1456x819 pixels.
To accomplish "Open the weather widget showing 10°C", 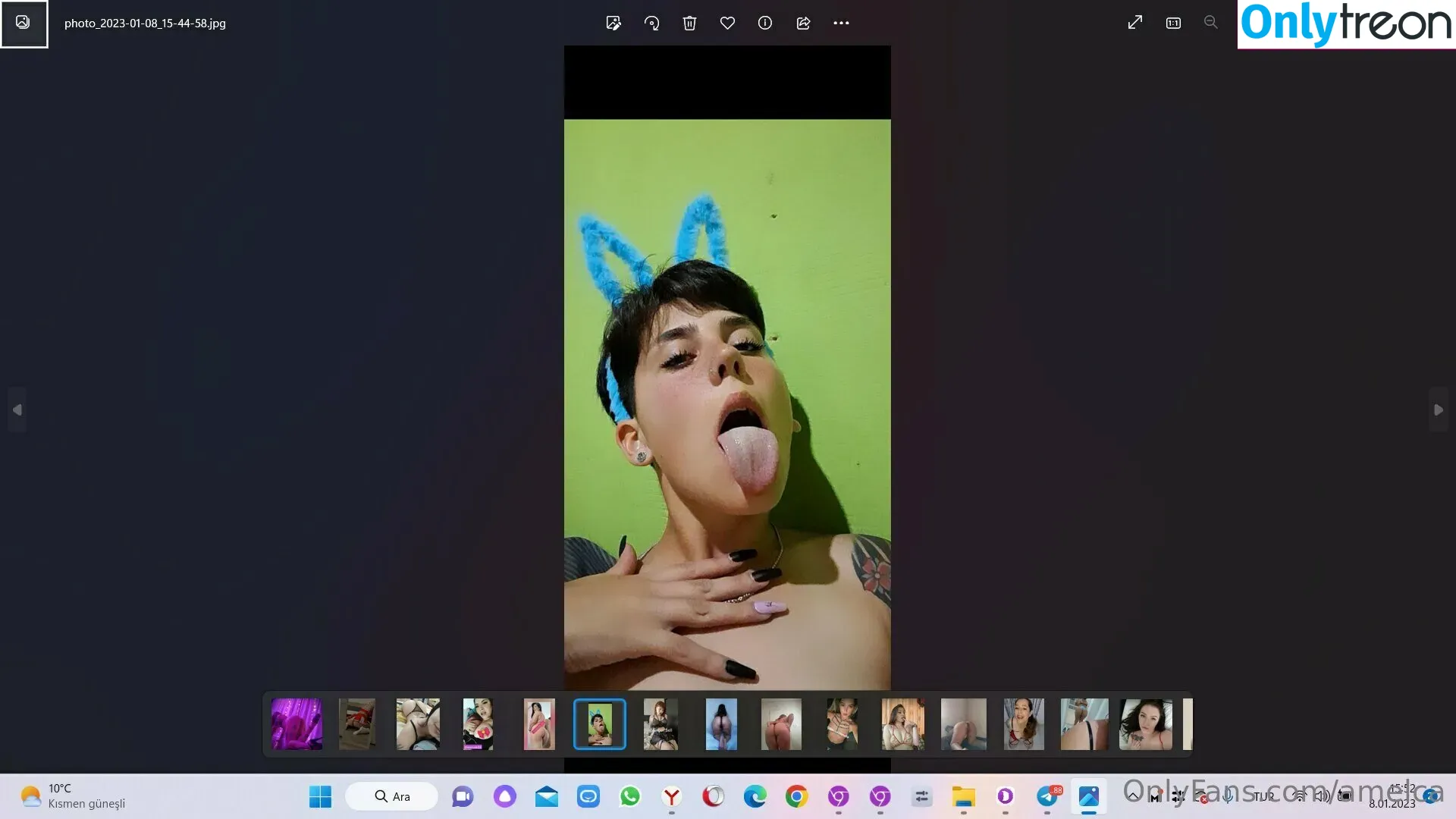I will pyautogui.click(x=73, y=796).
